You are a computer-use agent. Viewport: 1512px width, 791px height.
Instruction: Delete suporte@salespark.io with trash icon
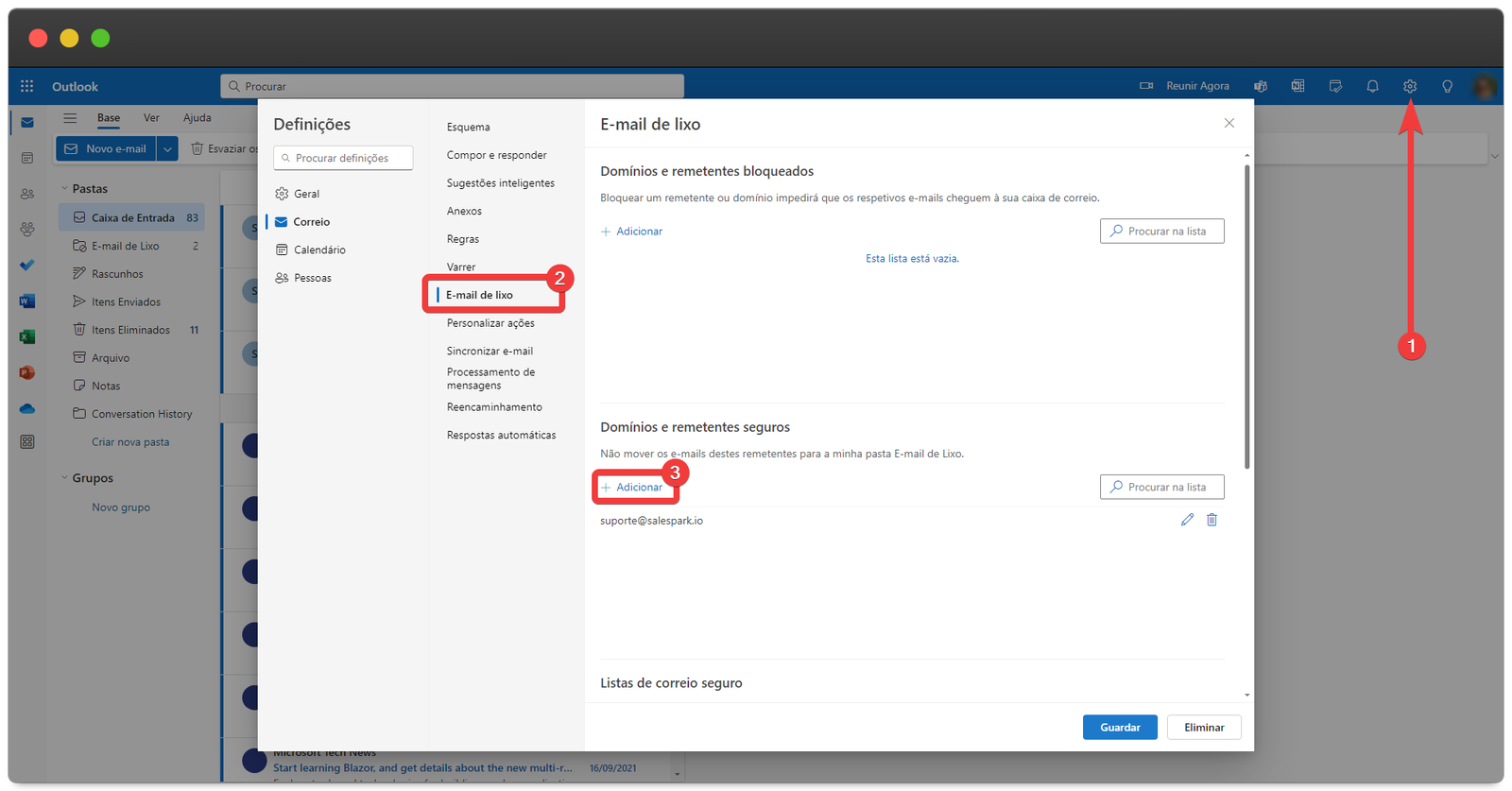1211,520
